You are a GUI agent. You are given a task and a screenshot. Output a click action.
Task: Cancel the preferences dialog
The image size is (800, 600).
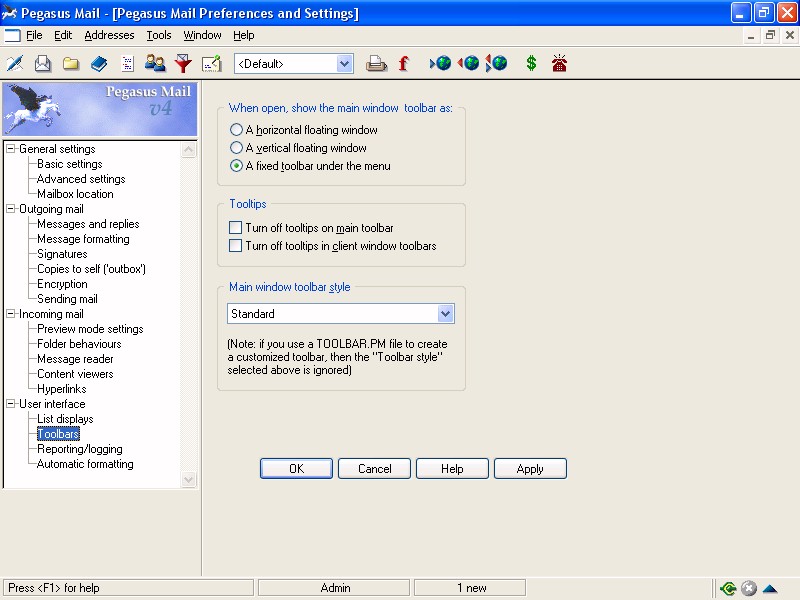(374, 468)
